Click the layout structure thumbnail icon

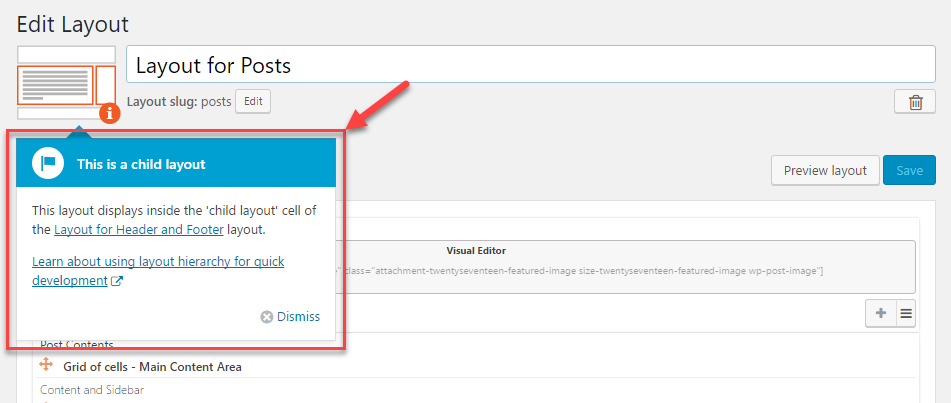[66, 83]
